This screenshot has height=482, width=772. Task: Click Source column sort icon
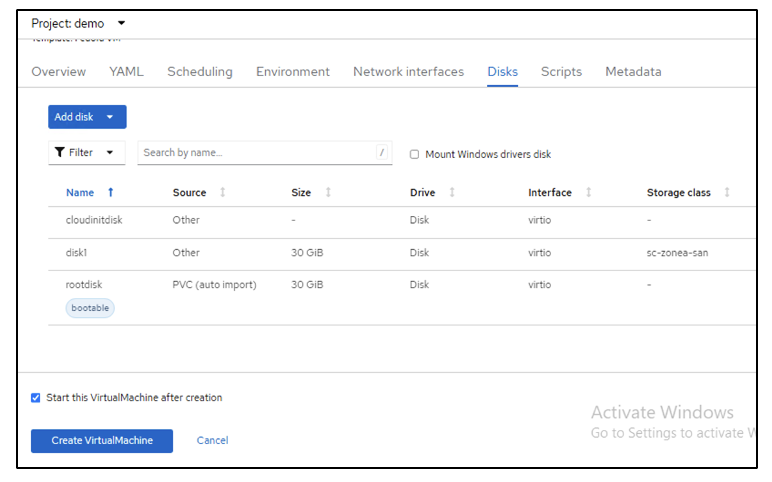tap(222, 192)
